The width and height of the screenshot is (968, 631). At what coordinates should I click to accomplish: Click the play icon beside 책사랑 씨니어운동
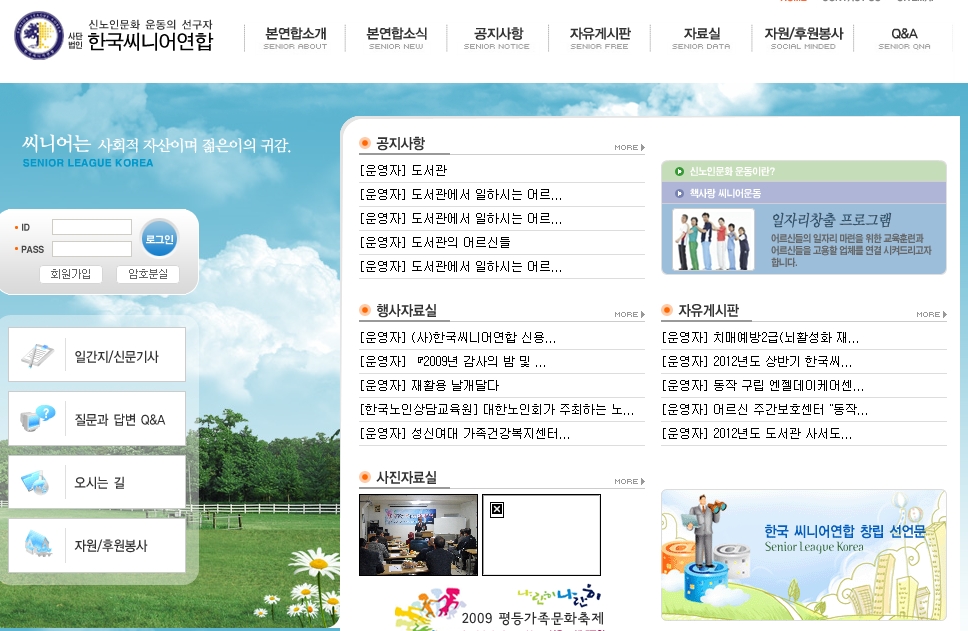[679, 193]
